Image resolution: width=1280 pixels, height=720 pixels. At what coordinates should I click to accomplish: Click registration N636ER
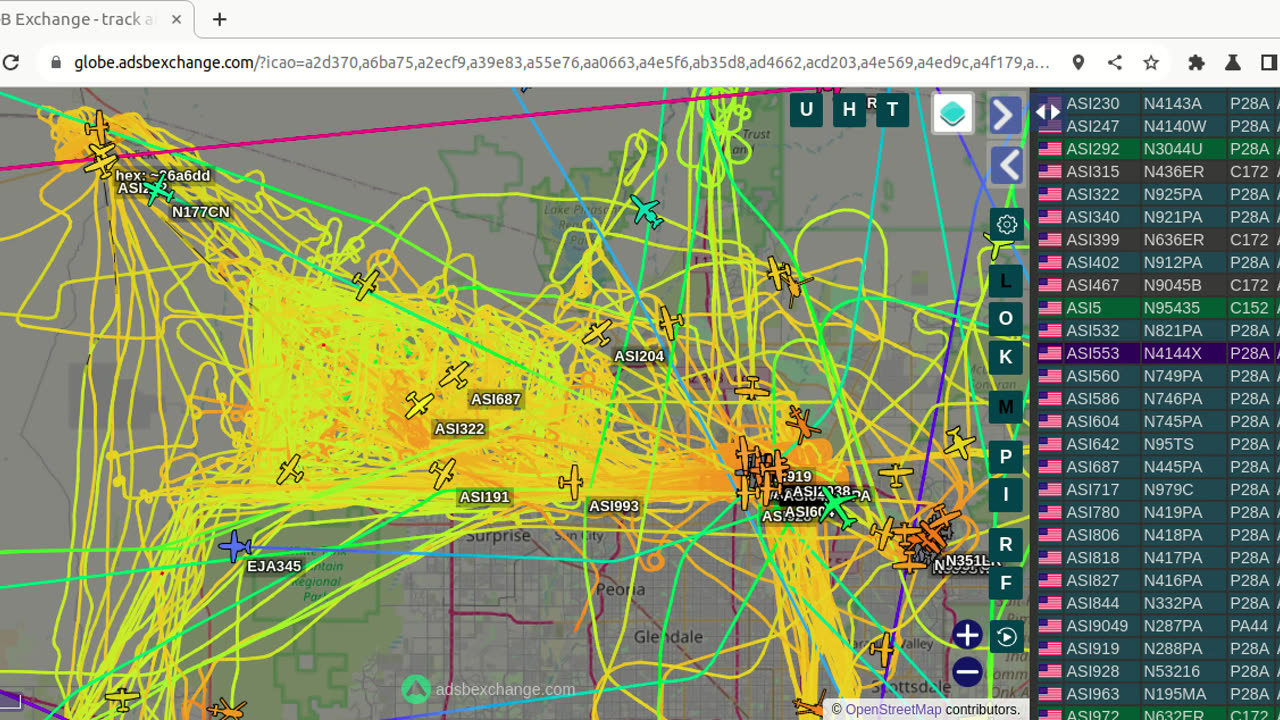(1173, 239)
